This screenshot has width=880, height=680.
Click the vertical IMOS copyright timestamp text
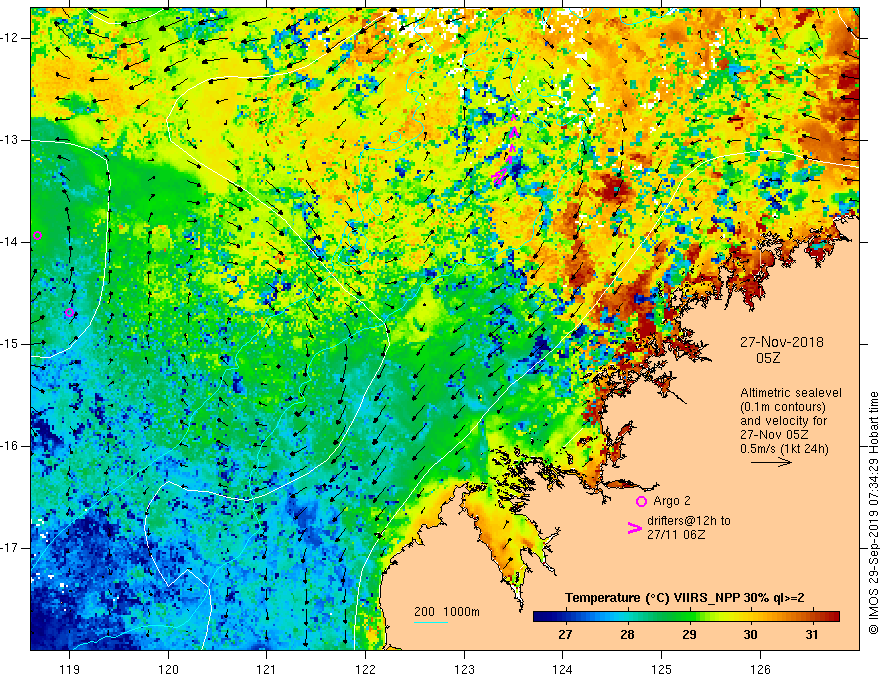pyautogui.click(x=873, y=513)
